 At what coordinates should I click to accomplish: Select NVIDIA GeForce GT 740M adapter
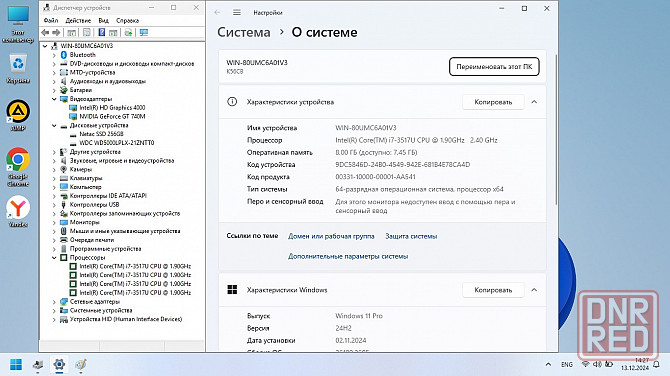point(112,116)
